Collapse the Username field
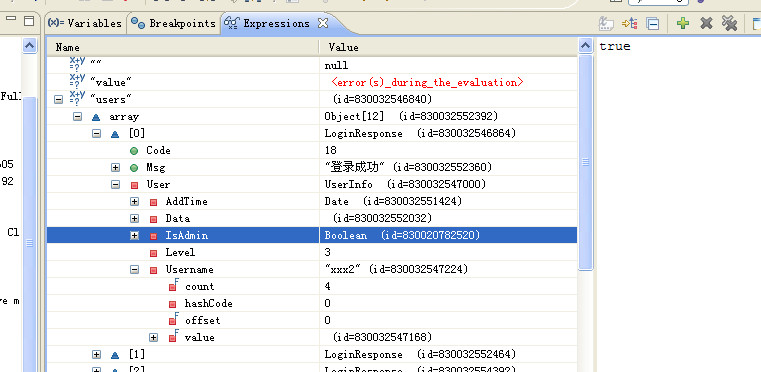The image size is (761, 372). 134,270
